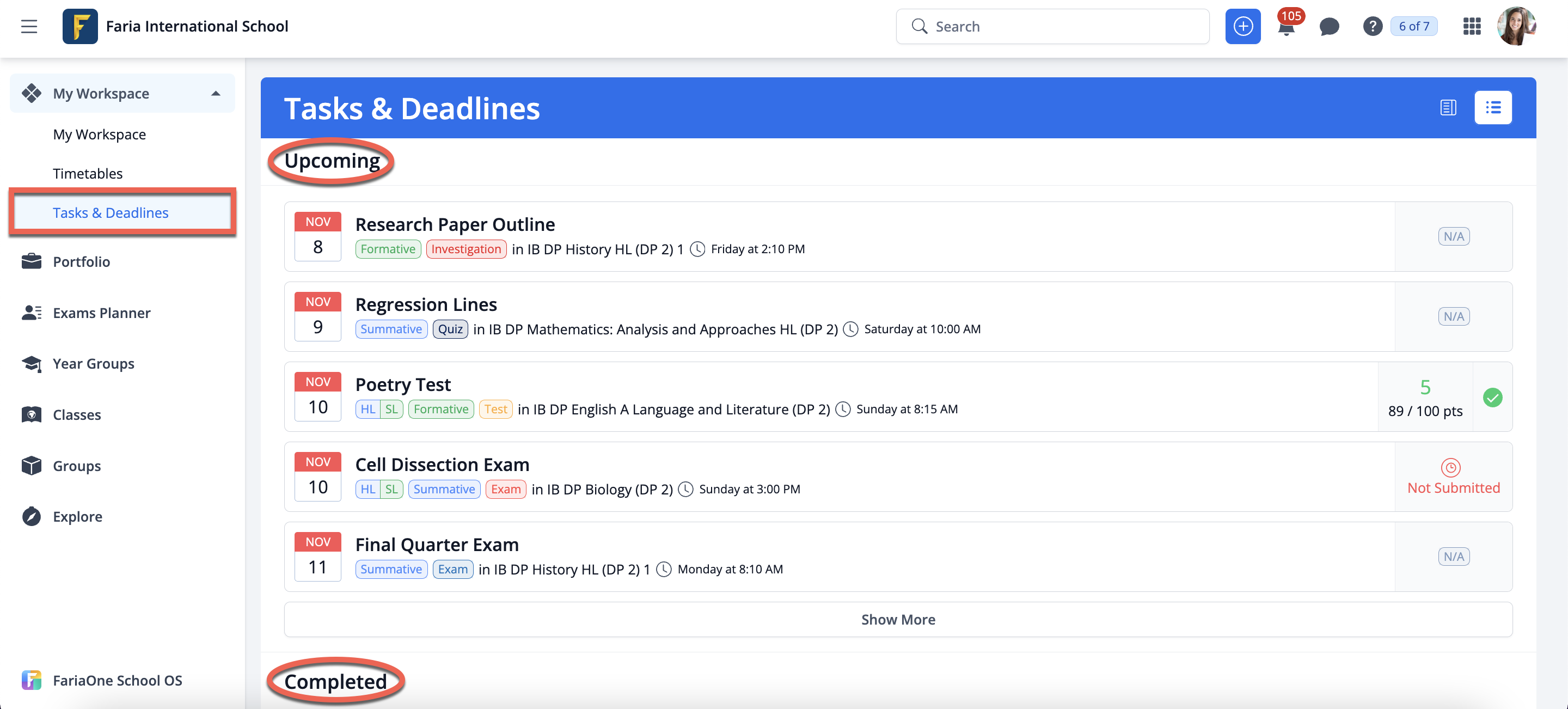Viewport: 1568px width, 709px height.
Task: Open the apps grid launcher
Action: click(x=1472, y=26)
